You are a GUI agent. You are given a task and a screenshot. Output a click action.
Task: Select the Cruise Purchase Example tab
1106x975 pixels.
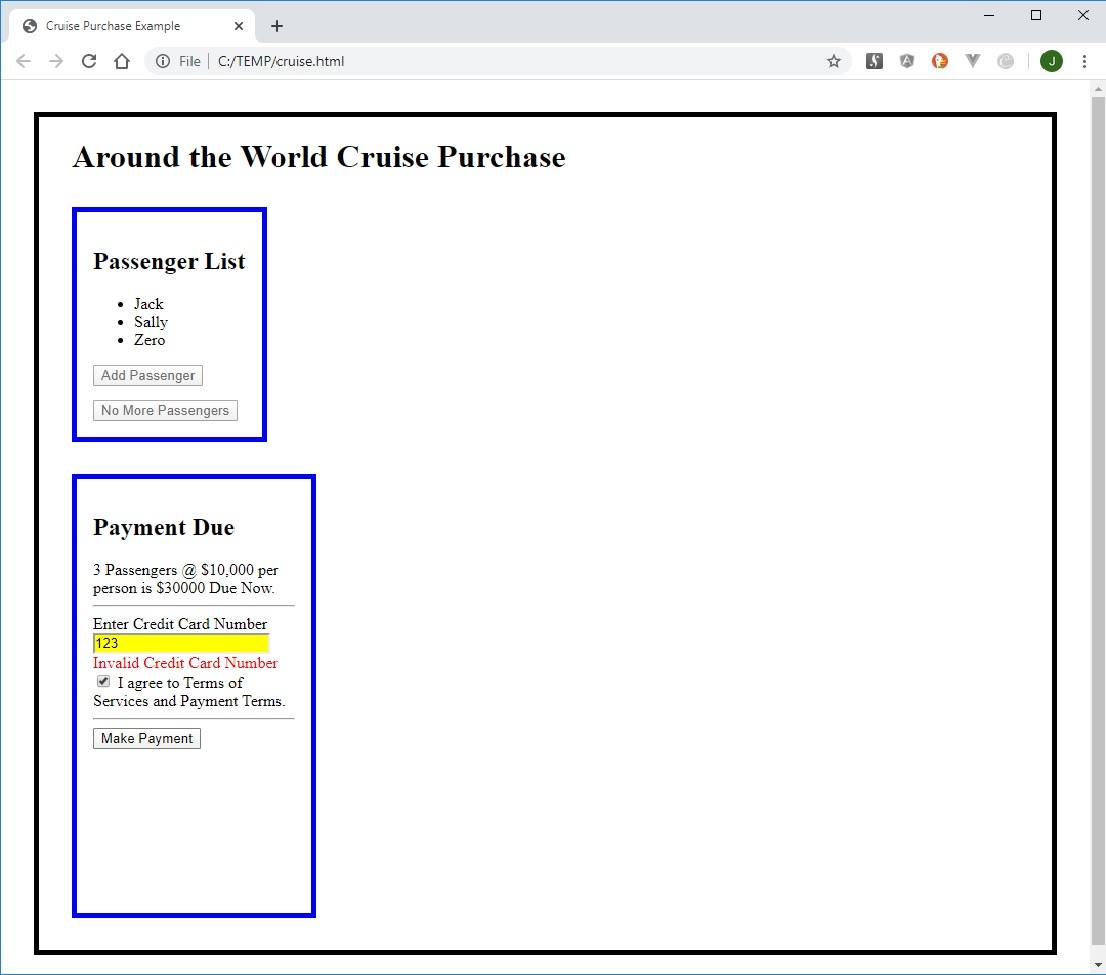click(133, 26)
